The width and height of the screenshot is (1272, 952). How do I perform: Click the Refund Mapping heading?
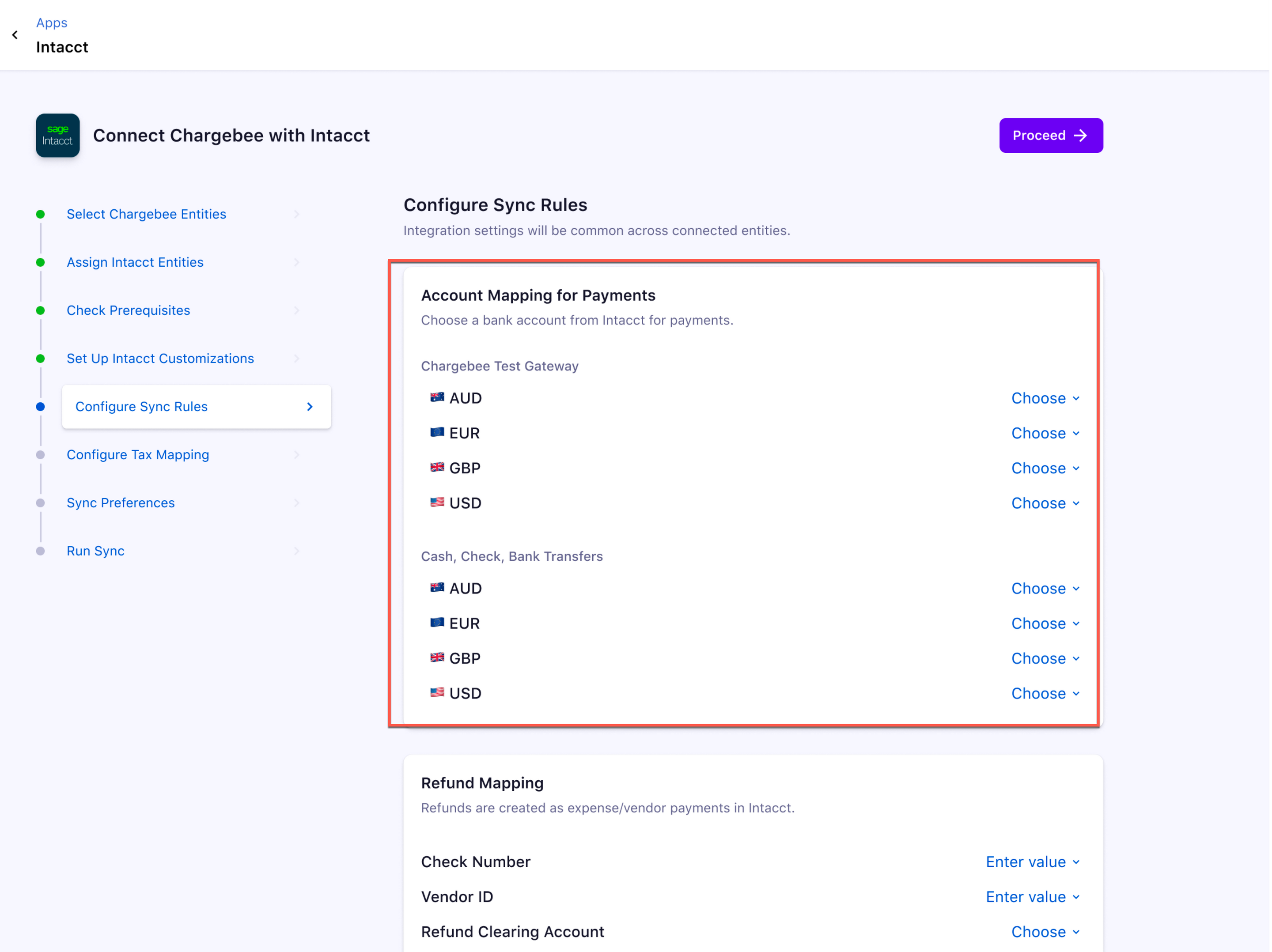[483, 784]
